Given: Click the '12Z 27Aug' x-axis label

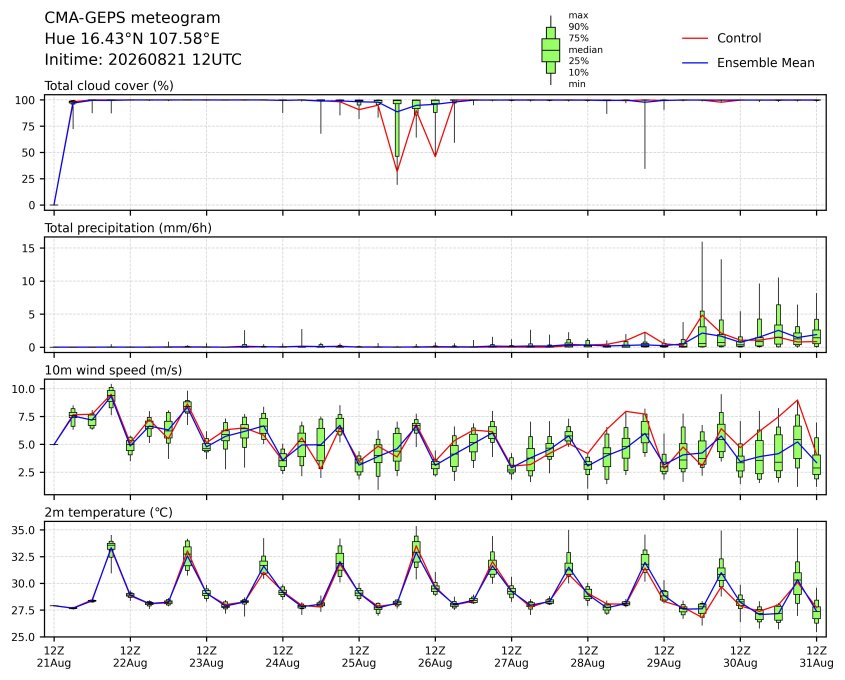Looking at the screenshot, I should [x=511, y=657].
